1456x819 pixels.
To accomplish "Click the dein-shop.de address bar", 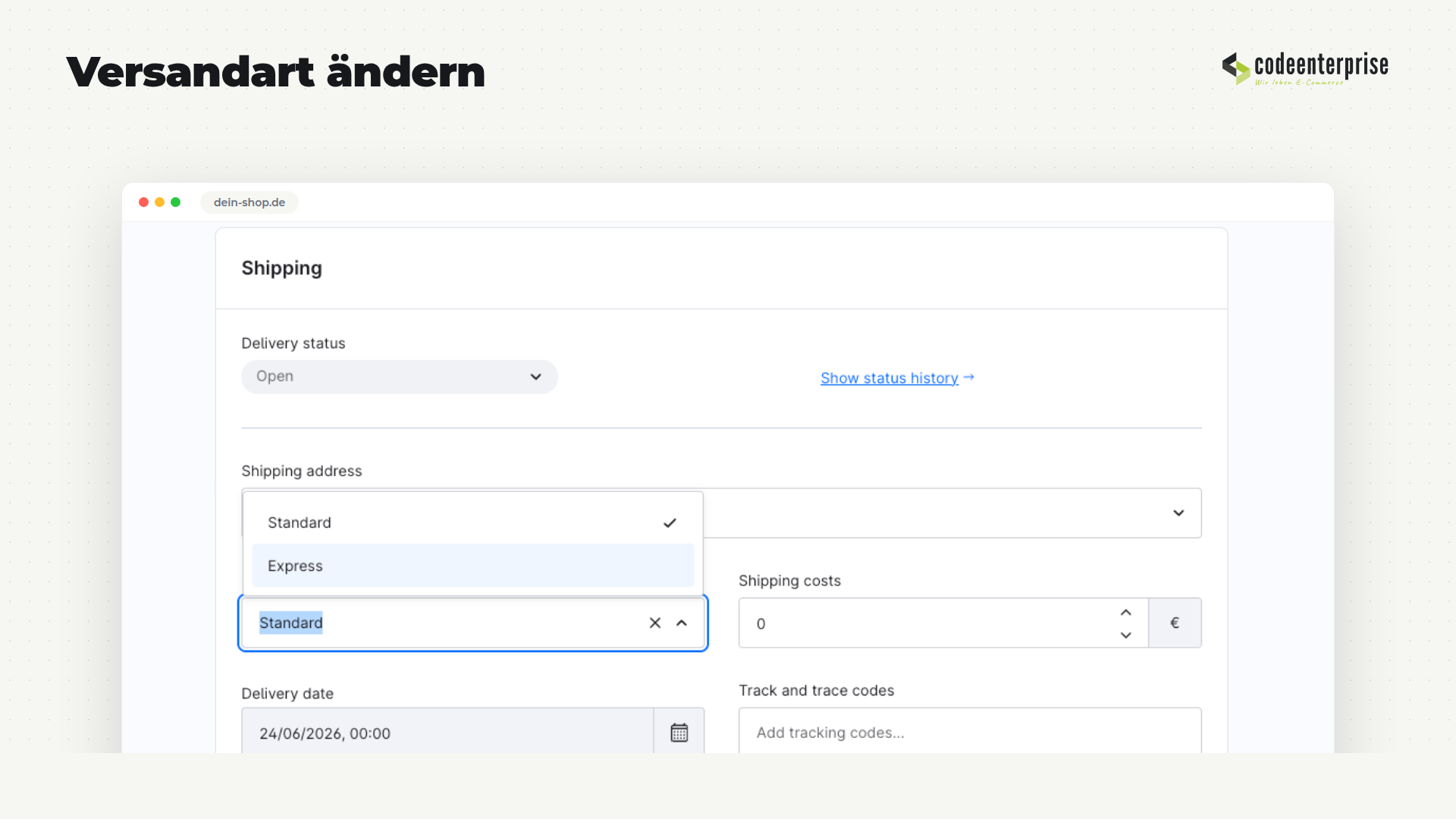I will pos(249,202).
